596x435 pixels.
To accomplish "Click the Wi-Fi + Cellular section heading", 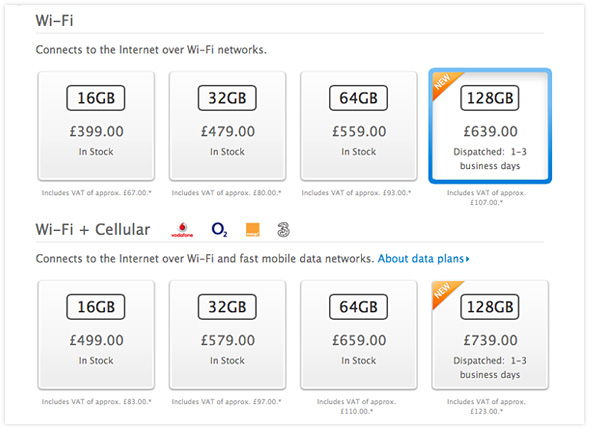I will tap(93, 229).
